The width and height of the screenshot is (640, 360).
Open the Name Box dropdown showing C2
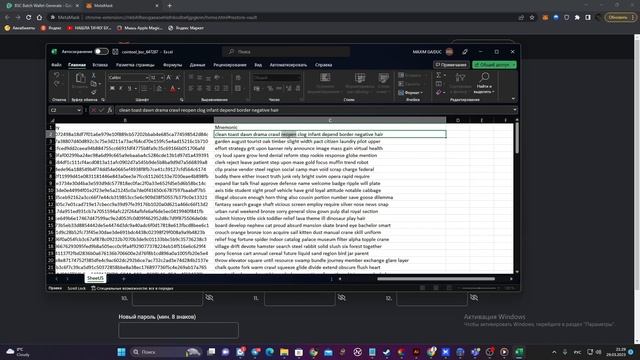click(78, 110)
